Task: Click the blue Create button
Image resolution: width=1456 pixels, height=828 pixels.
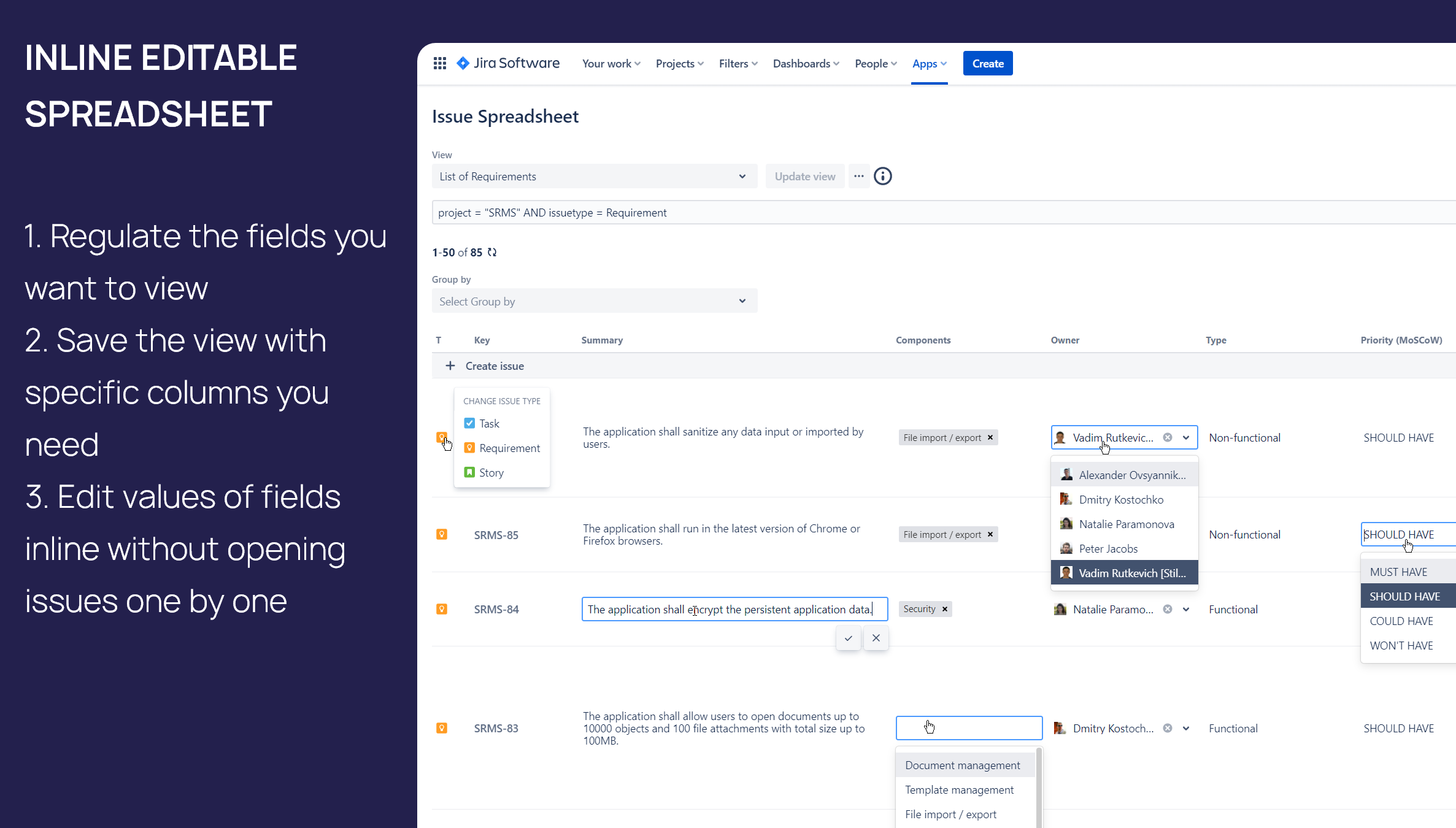Action: (987, 64)
